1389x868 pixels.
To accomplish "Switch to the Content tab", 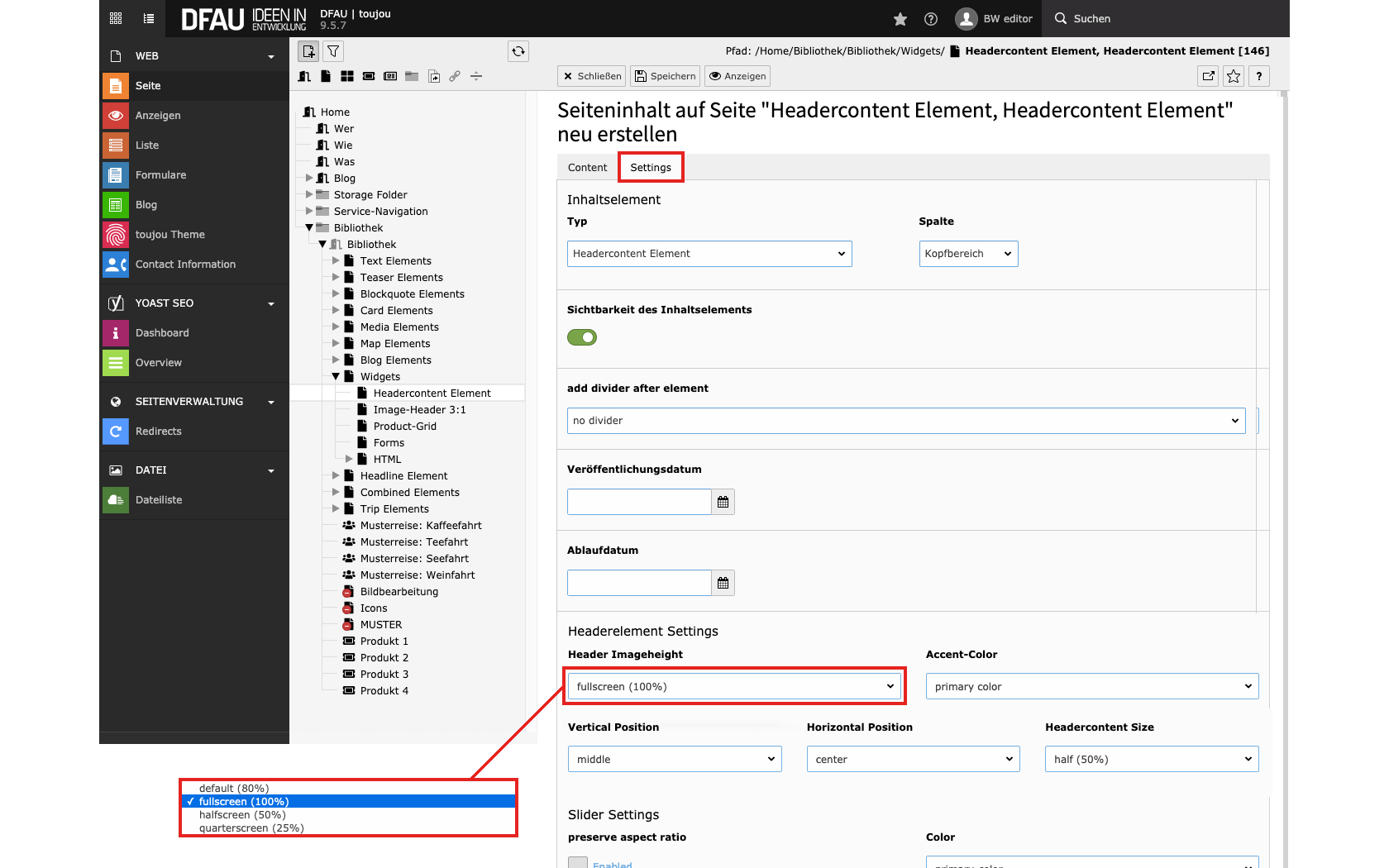I will (587, 168).
